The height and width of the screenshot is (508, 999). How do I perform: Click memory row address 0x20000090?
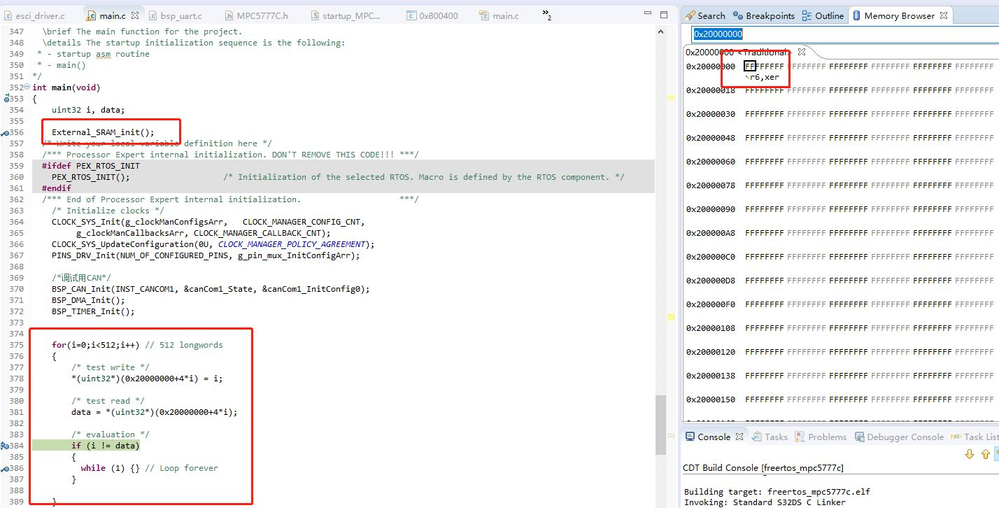[710, 209]
